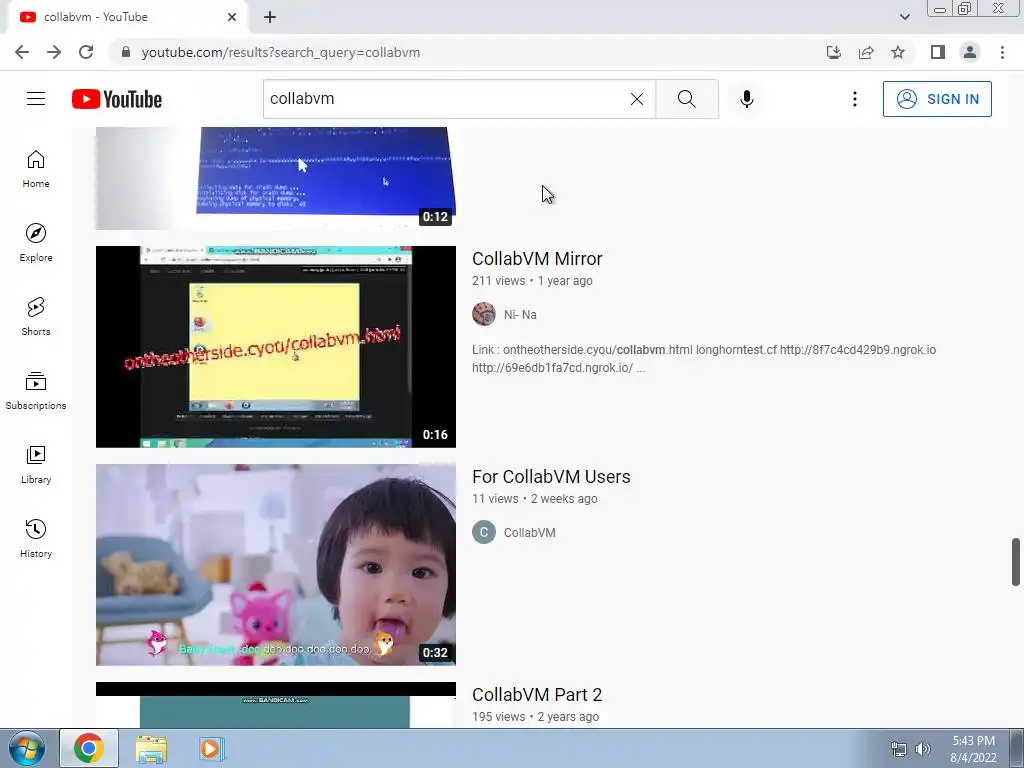Open History in the sidebar

(x=36, y=538)
